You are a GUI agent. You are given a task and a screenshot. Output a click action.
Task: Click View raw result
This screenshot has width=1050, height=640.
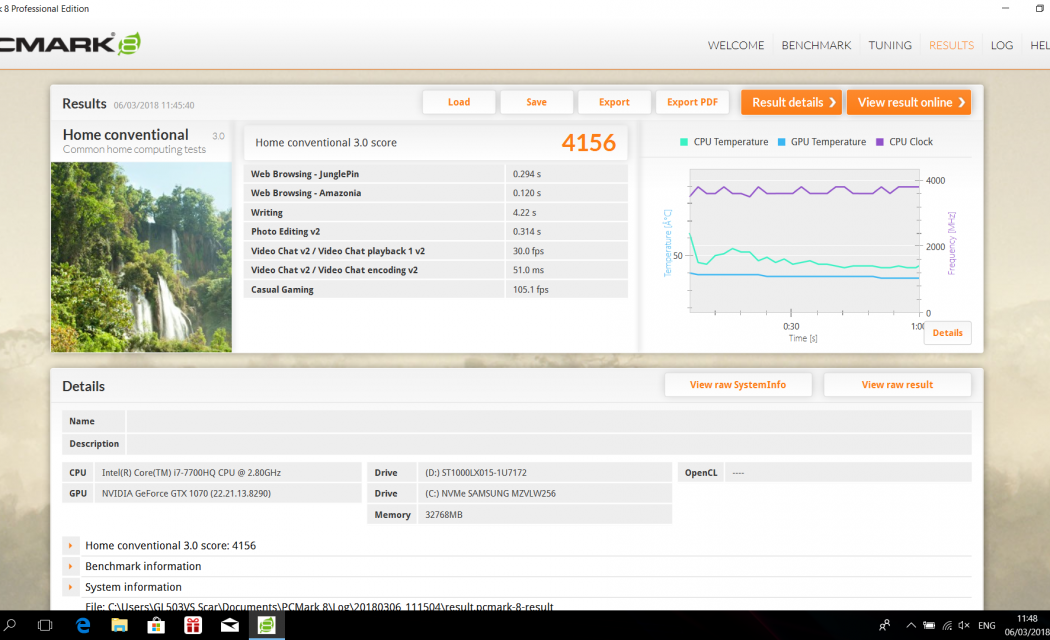tap(897, 385)
